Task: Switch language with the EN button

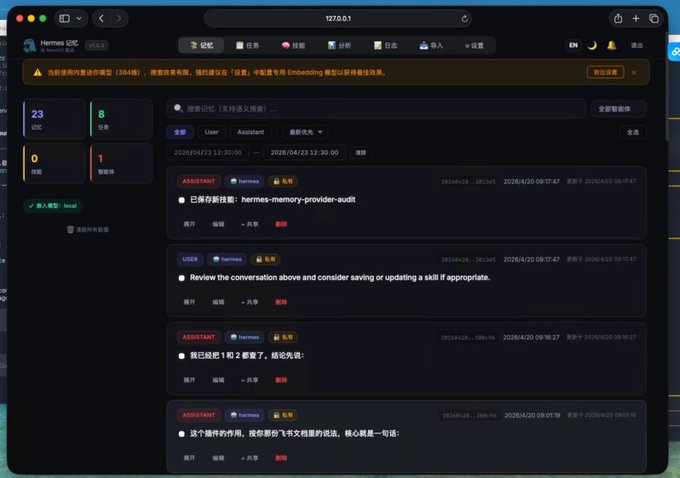Action: point(573,45)
